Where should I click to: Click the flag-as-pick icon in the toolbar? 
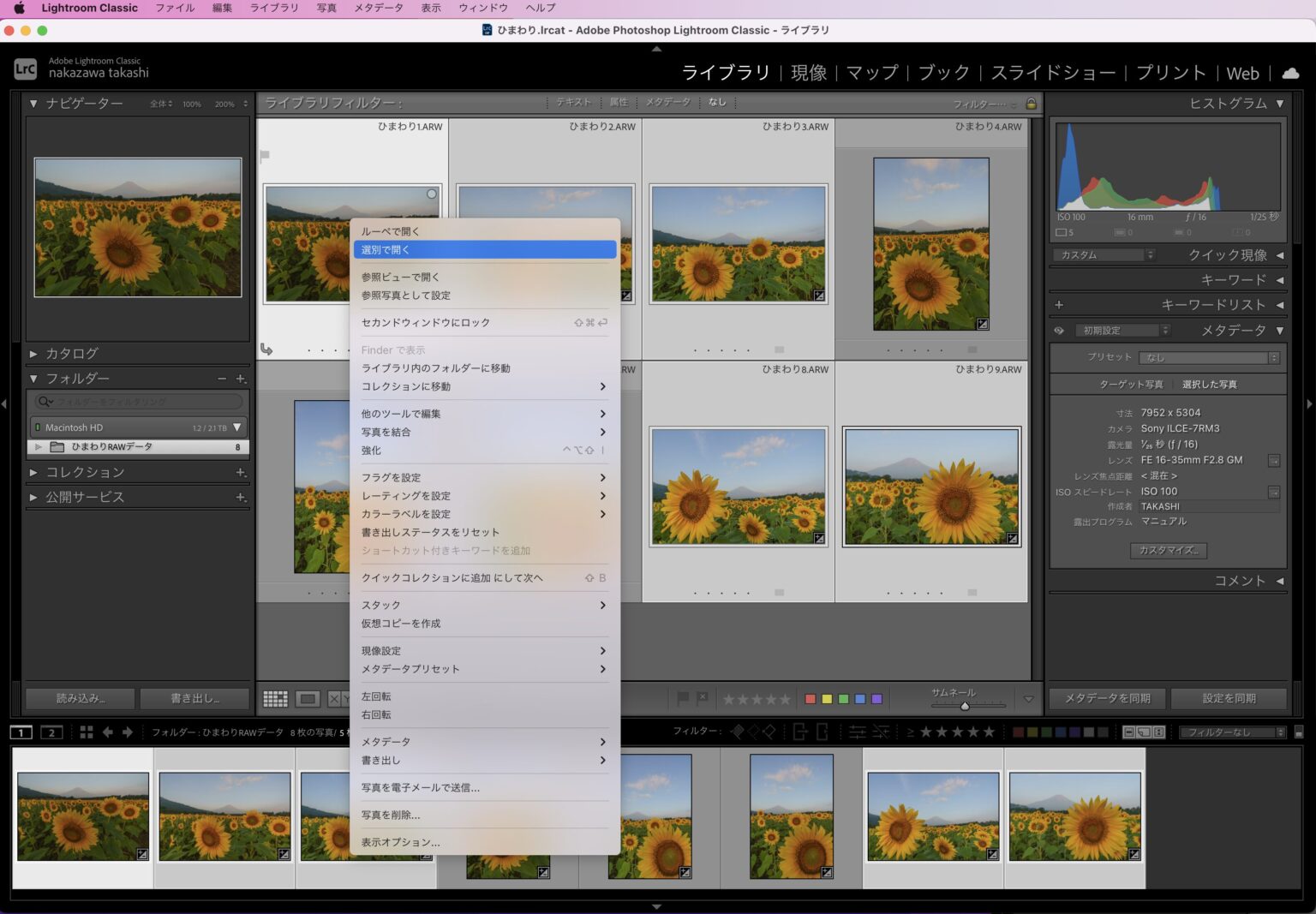tap(683, 698)
